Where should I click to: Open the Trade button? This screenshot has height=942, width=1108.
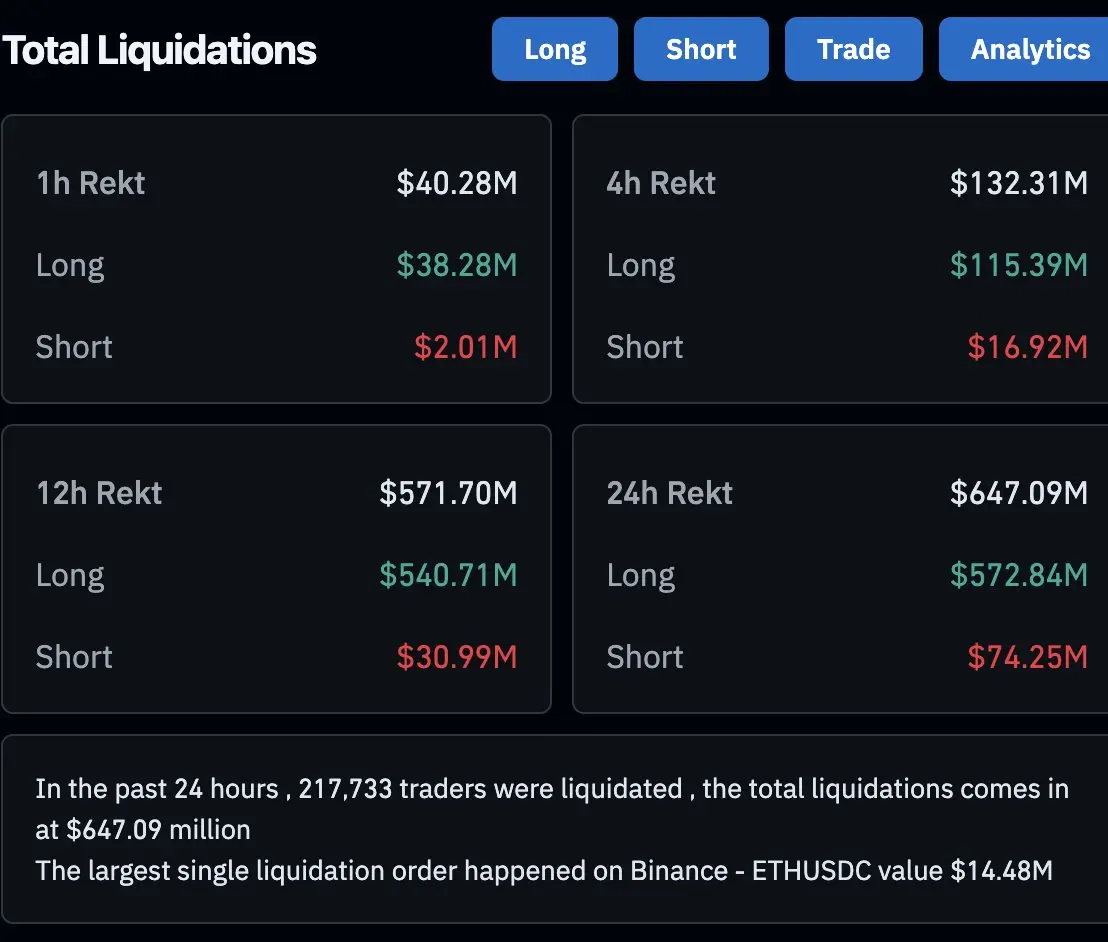tap(853, 49)
